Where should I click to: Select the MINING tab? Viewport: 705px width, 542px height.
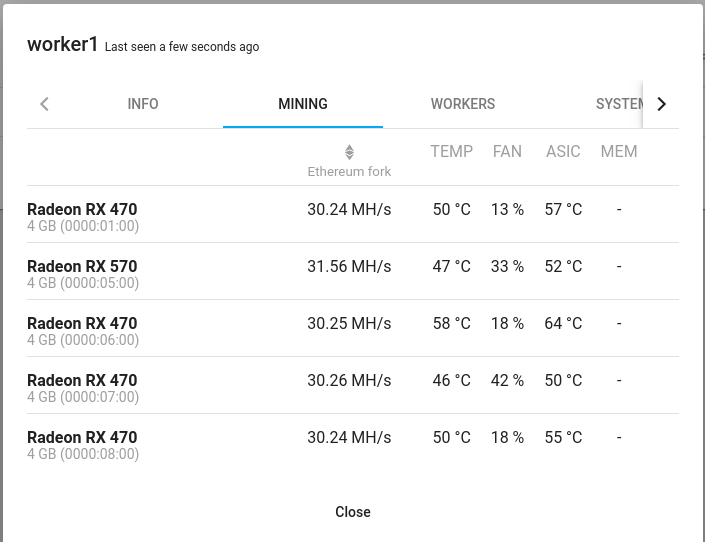click(x=303, y=104)
